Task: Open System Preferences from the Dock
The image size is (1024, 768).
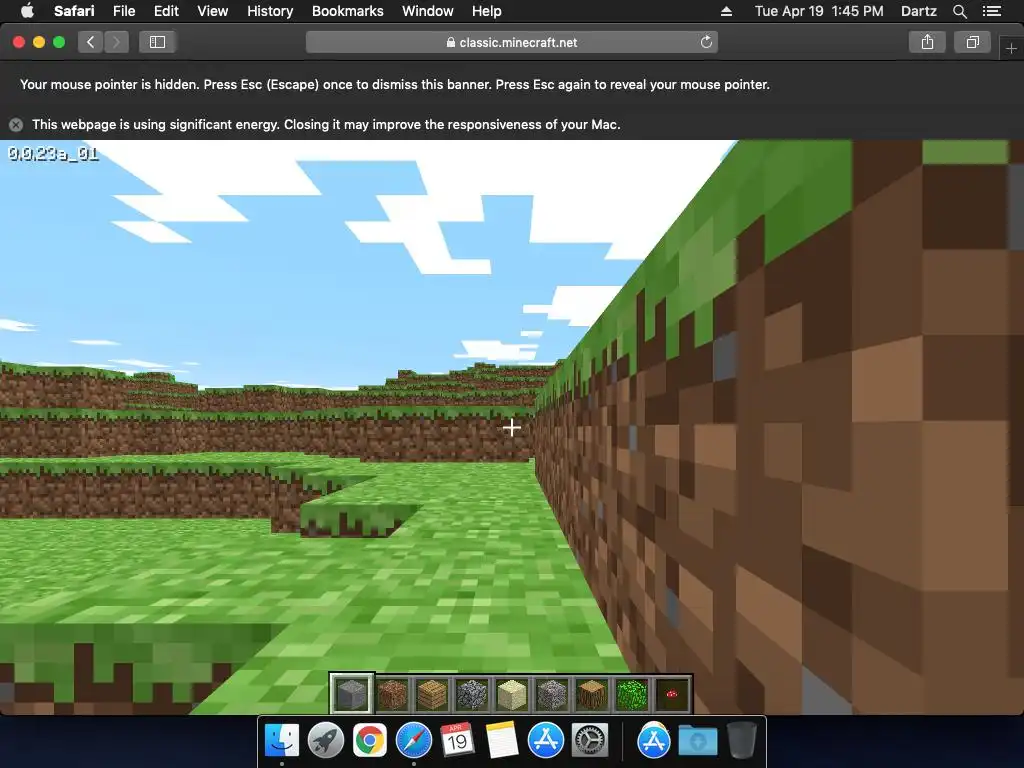Action: (x=590, y=741)
